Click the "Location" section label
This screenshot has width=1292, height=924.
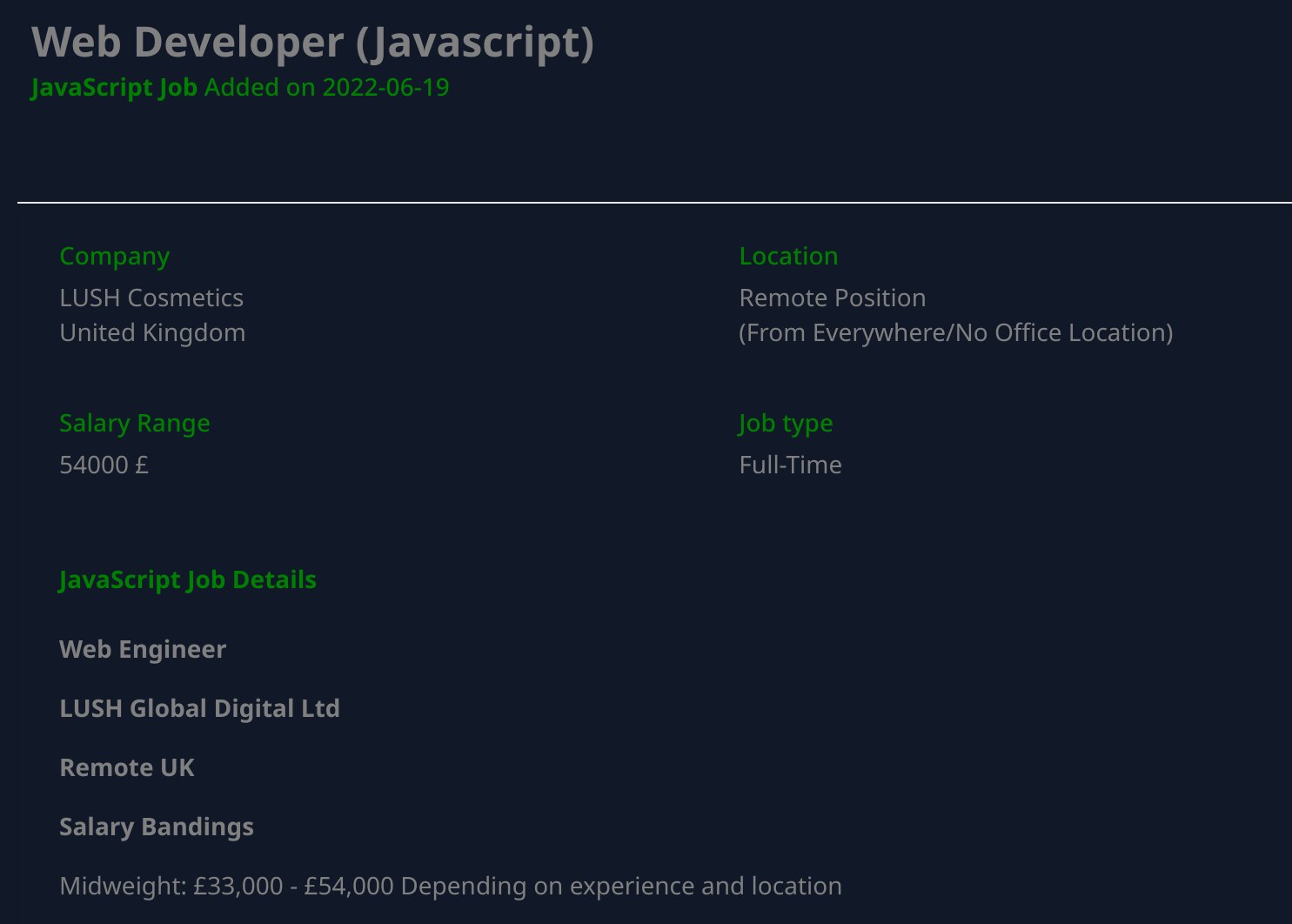788,256
